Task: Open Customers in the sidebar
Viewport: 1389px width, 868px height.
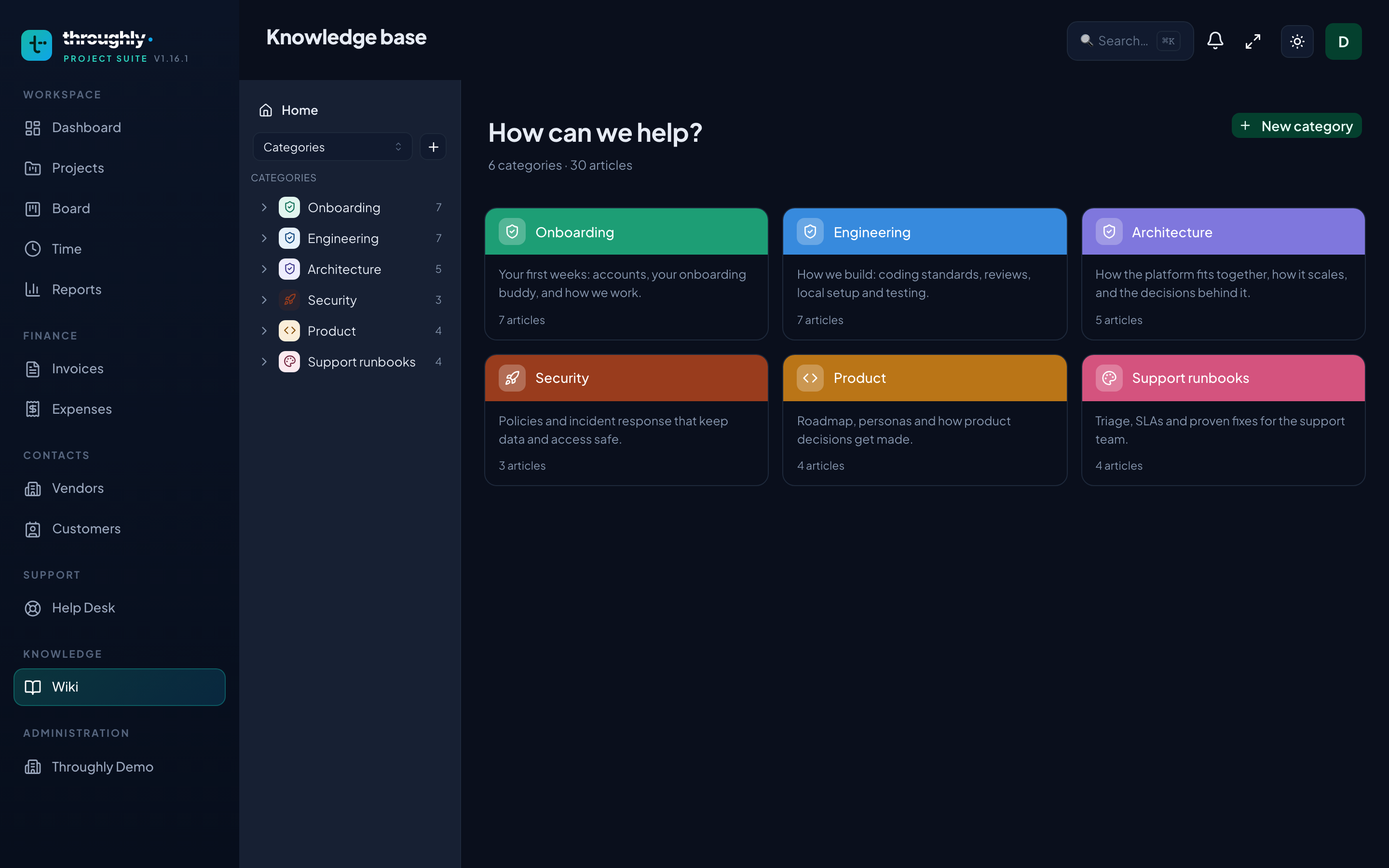Action: (x=120, y=529)
